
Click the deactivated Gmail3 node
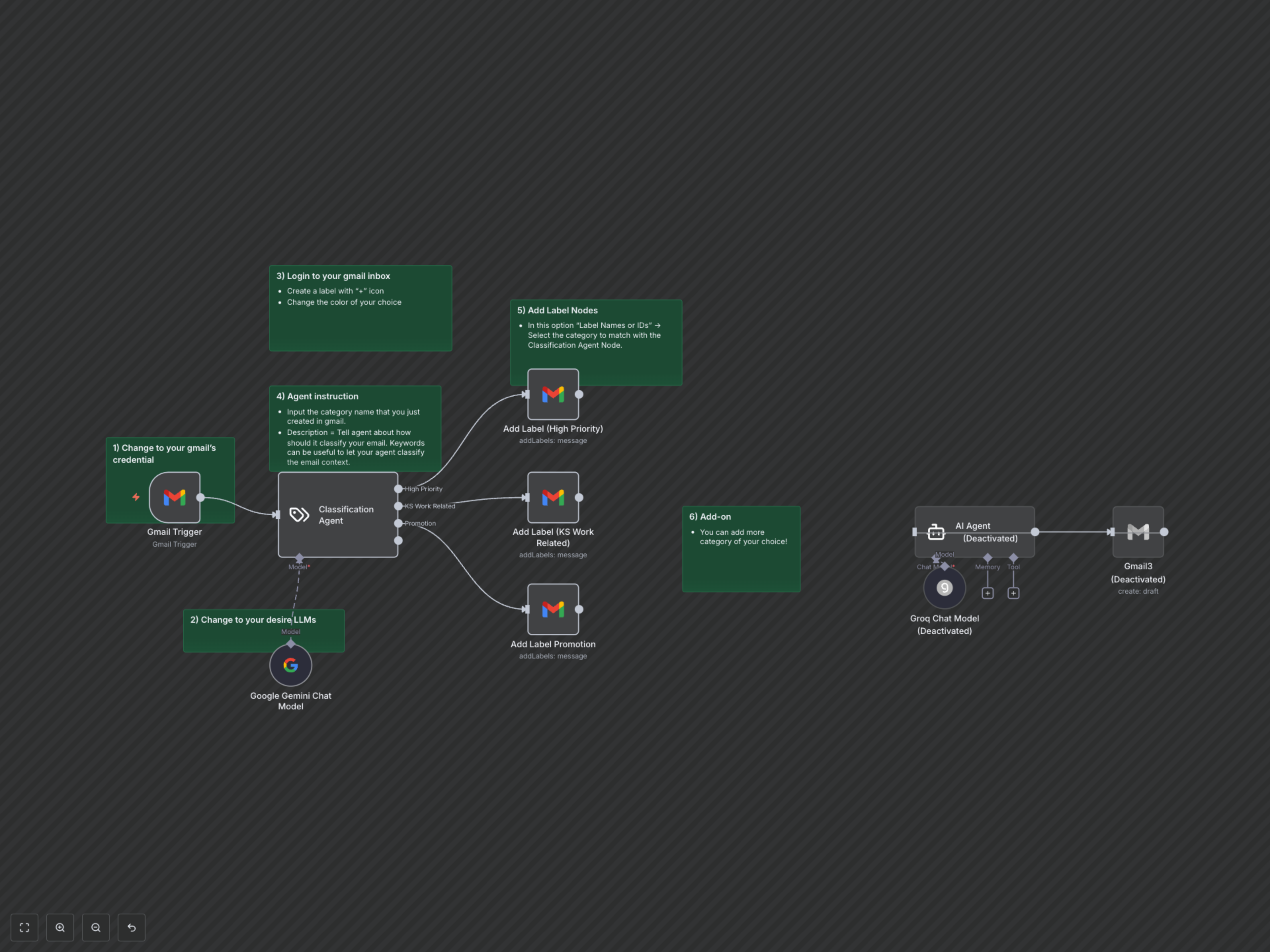pos(1138,532)
